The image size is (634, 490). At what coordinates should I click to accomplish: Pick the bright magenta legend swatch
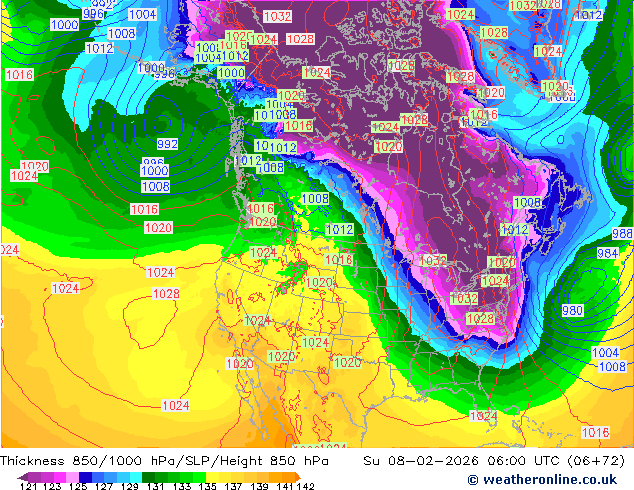pos(59,477)
